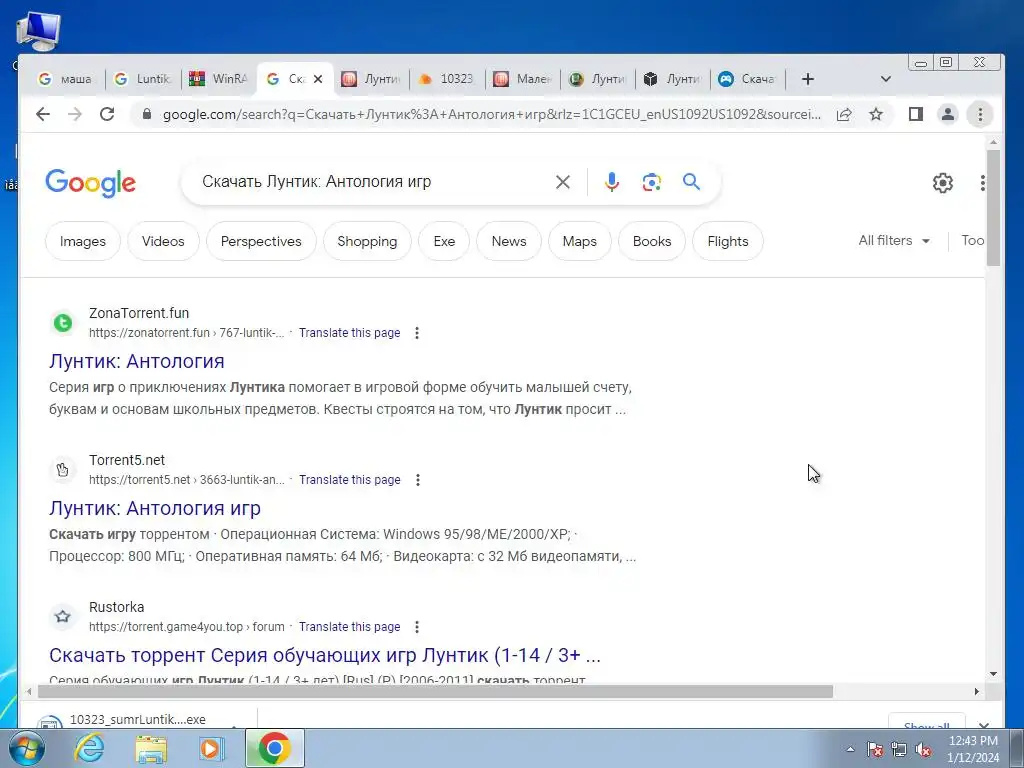The height and width of the screenshot is (768, 1024).
Task: Go to Google home via logo
Action: tap(90, 183)
